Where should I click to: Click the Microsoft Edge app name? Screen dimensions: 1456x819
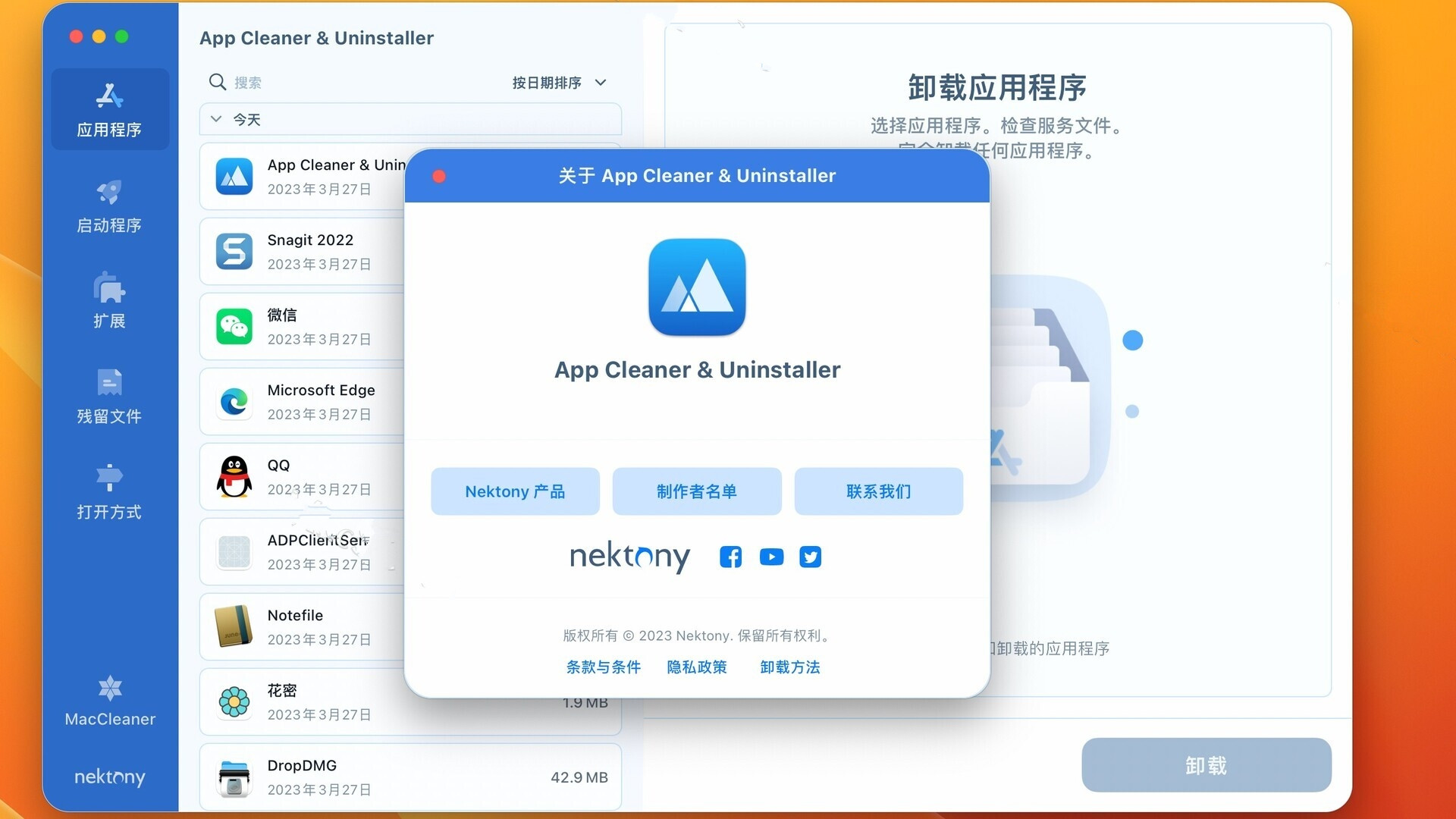tap(321, 390)
